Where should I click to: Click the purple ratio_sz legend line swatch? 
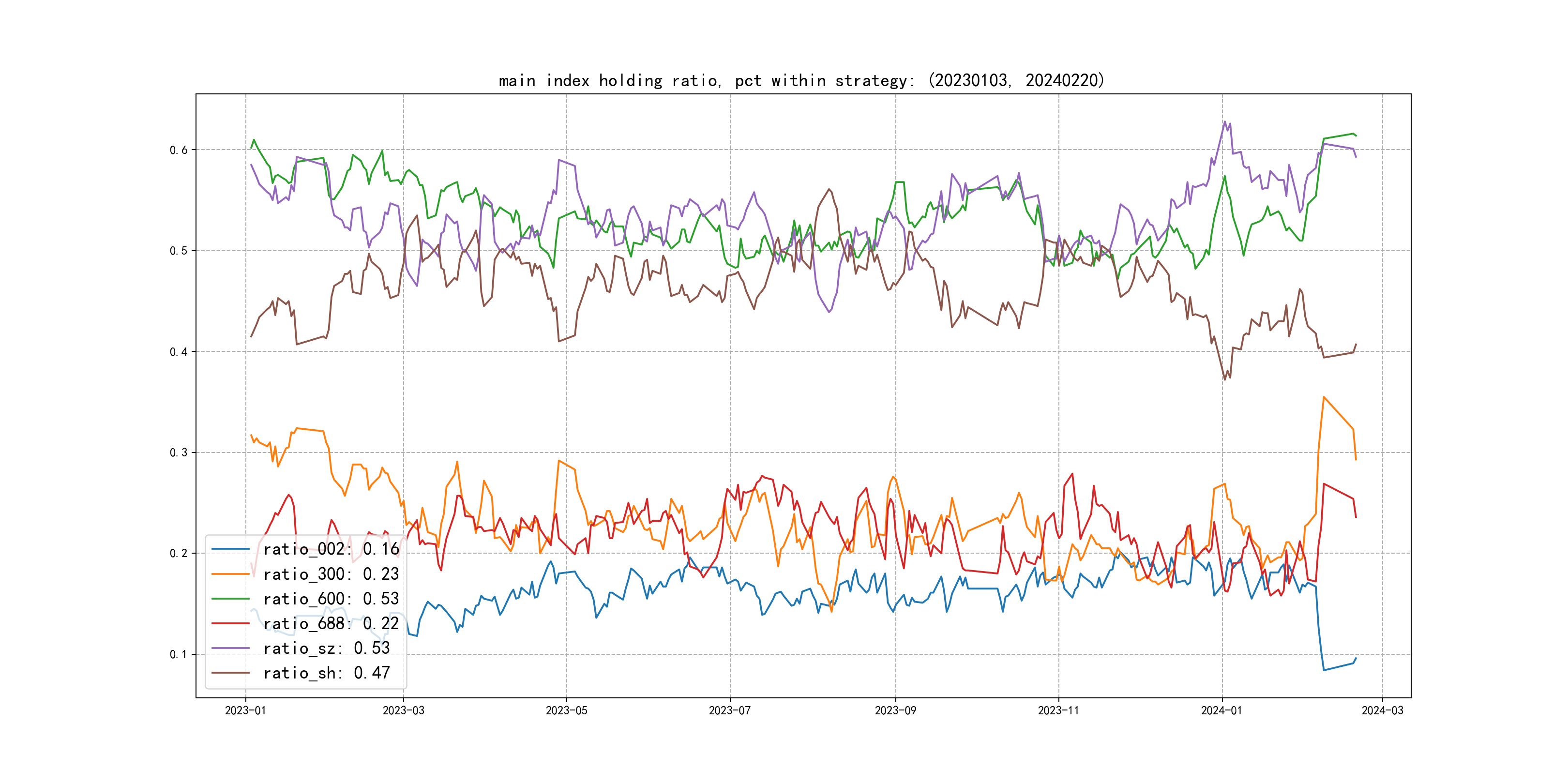(230, 648)
